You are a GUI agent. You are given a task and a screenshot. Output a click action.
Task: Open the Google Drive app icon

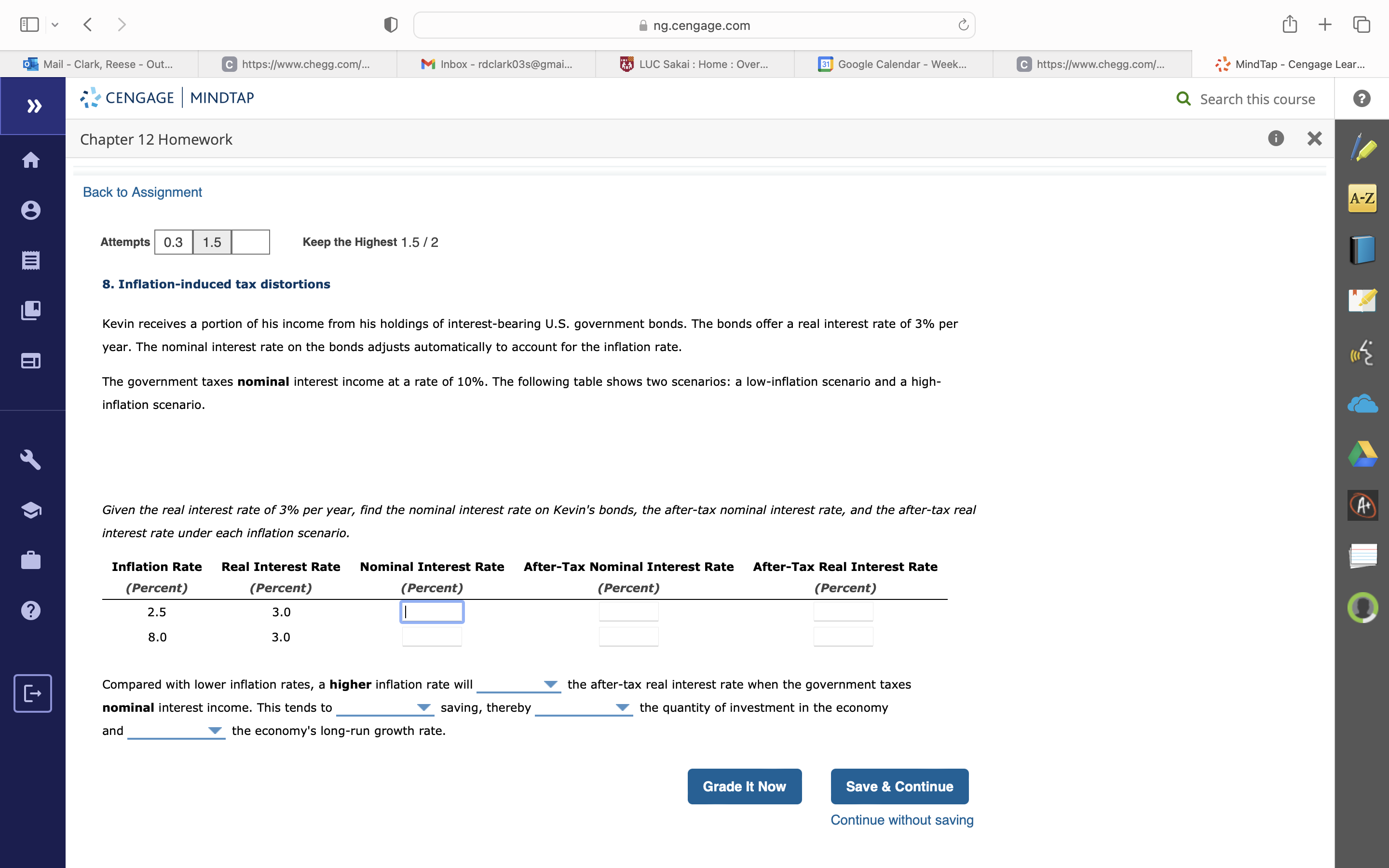tap(1362, 454)
